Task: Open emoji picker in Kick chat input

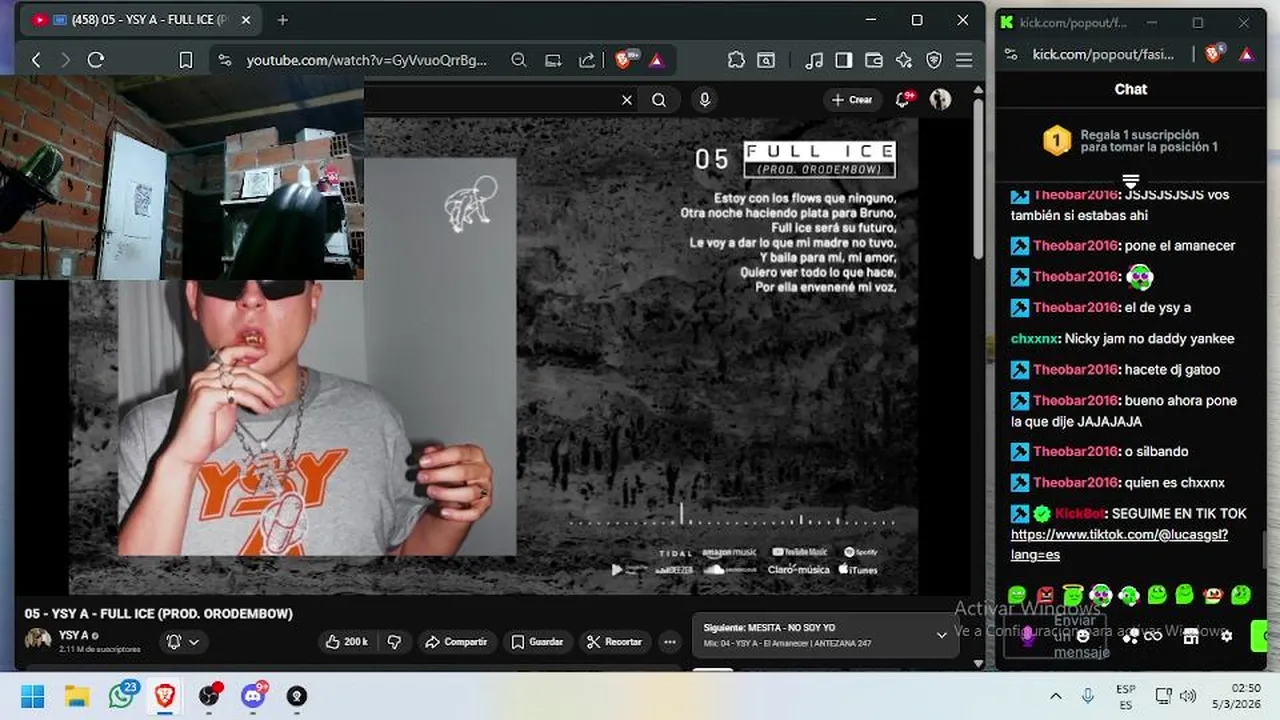Action: [1083, 636]
